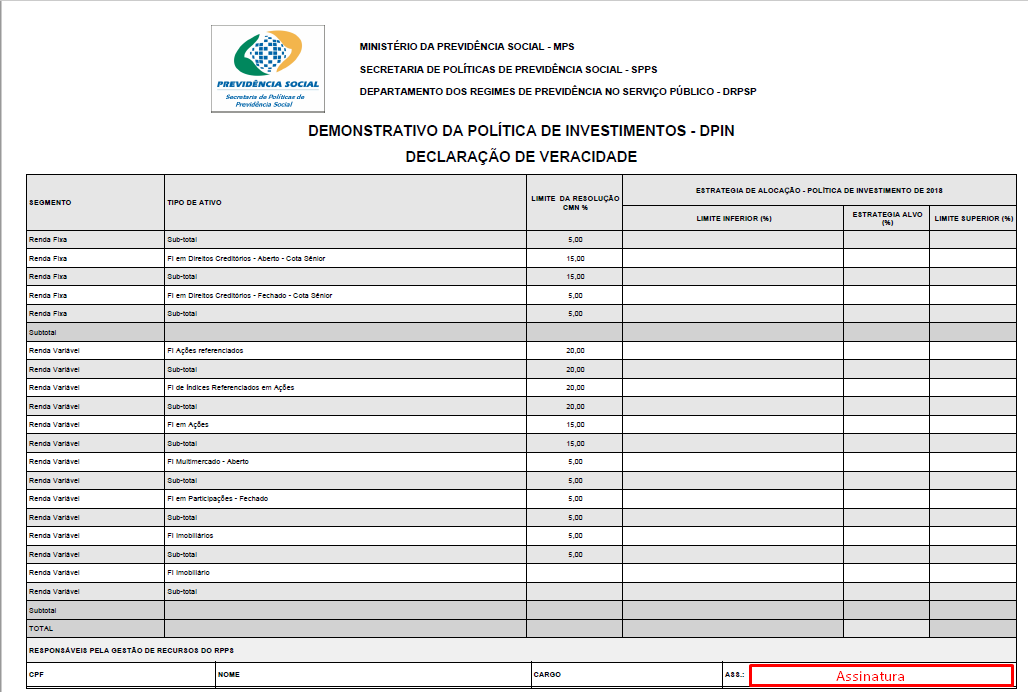The height and width of the screenshot is (692, 1028).
Task: Select the FI Multimercado - Aberto cell
Action: pos(208,461)
